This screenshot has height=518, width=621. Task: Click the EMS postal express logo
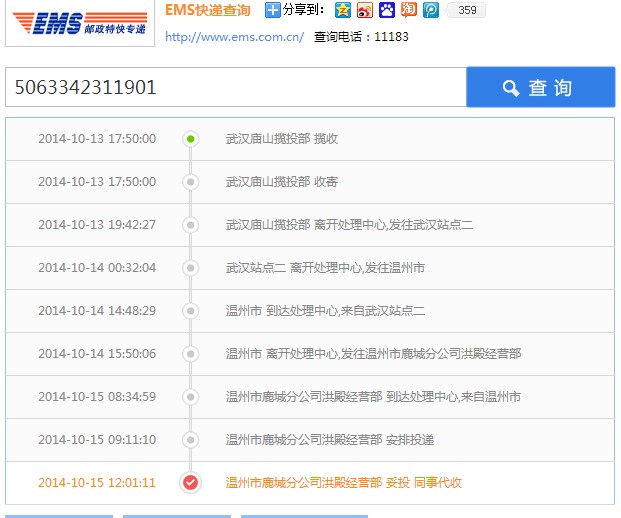click(80, 23)
